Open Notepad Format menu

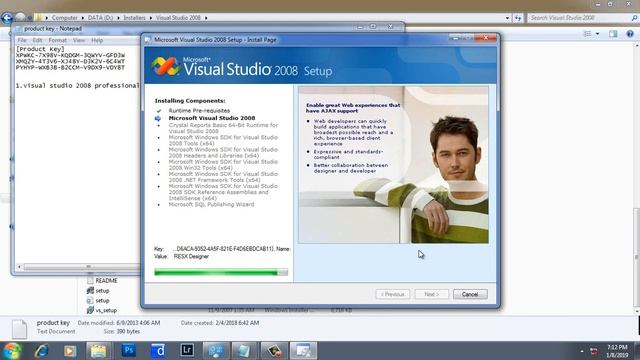[57, 40]
